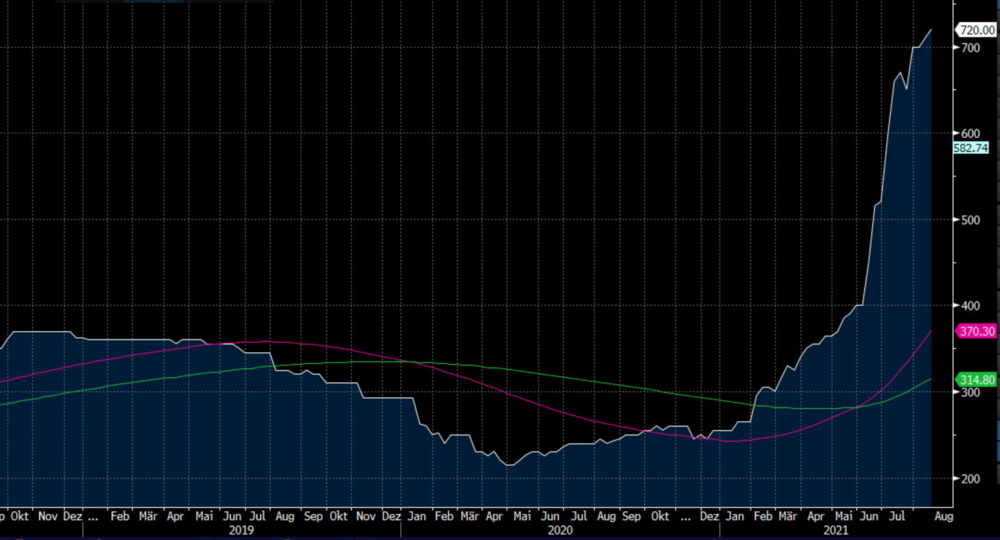This screenshot has height=540, width=1000.
Task: Click the 300 tick on price axis
Action: point(970,392)
